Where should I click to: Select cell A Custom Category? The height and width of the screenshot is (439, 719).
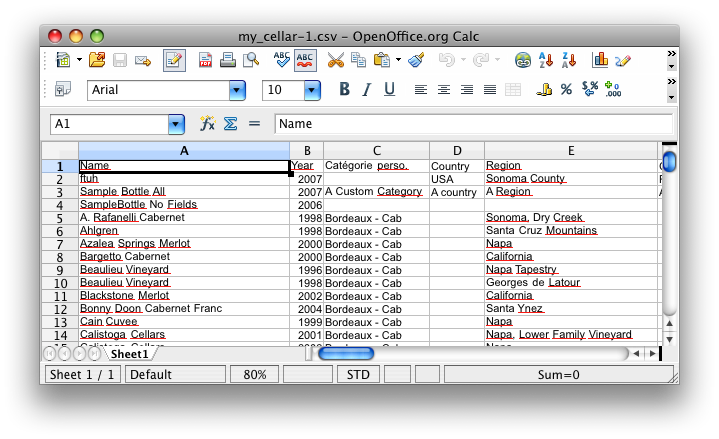(376, 192)
